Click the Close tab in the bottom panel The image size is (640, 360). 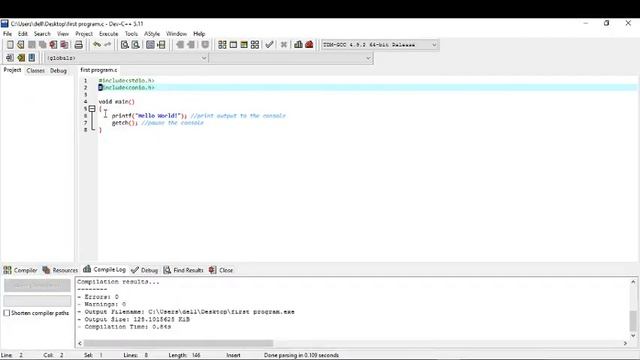pos(221,270)
